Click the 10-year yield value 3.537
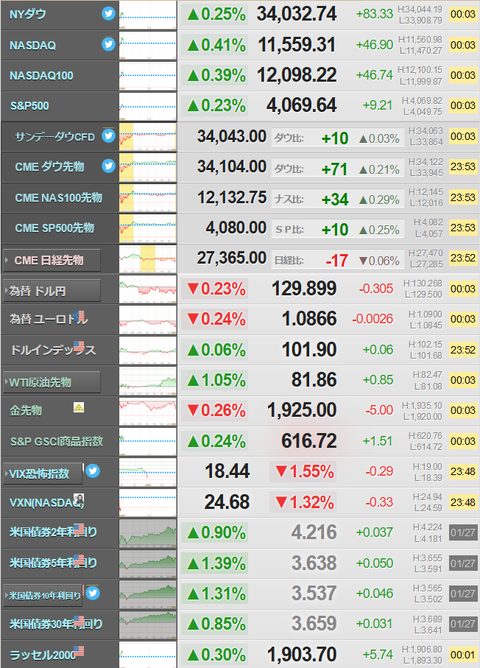The width and height of the screenshot is (480, 668). click(314, 593)
